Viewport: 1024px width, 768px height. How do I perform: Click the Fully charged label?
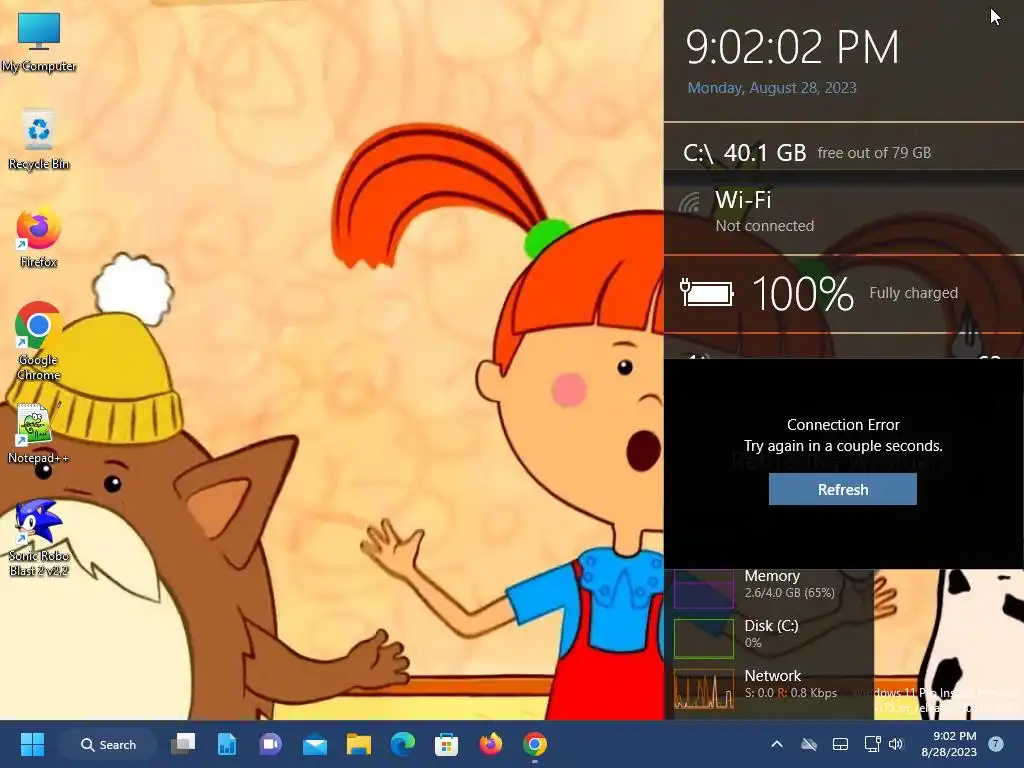tap(913, 293)
